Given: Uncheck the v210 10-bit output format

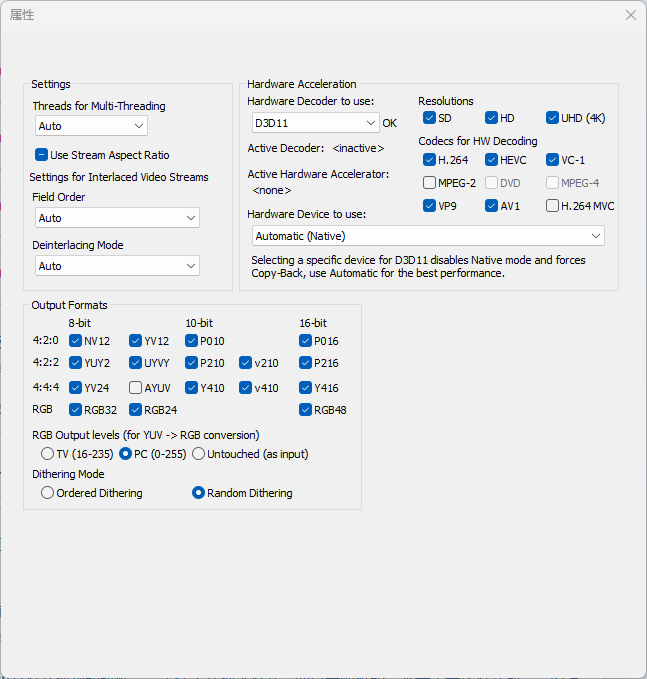Looking at the screenshot, I should click(246, 363).
